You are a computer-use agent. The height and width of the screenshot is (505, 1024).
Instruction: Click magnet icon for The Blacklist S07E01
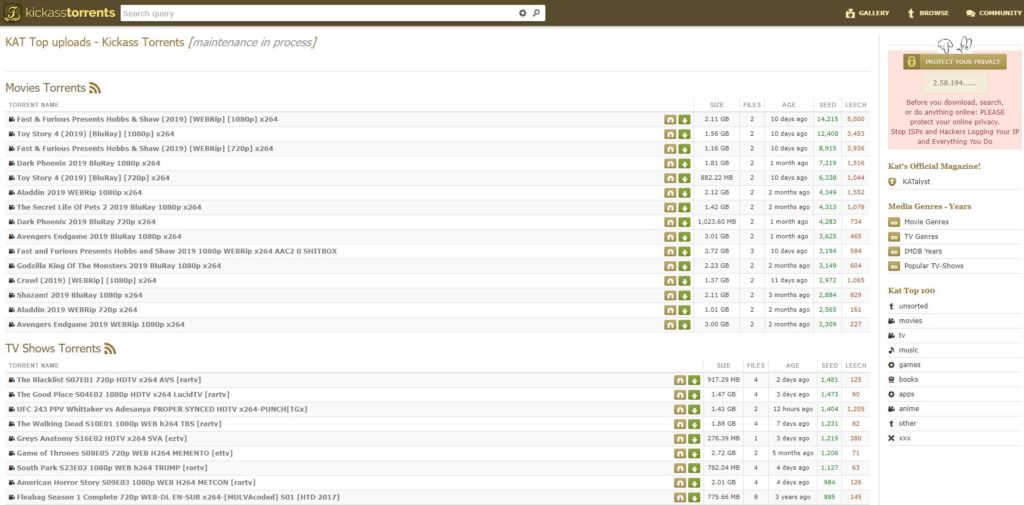[680, 380]
